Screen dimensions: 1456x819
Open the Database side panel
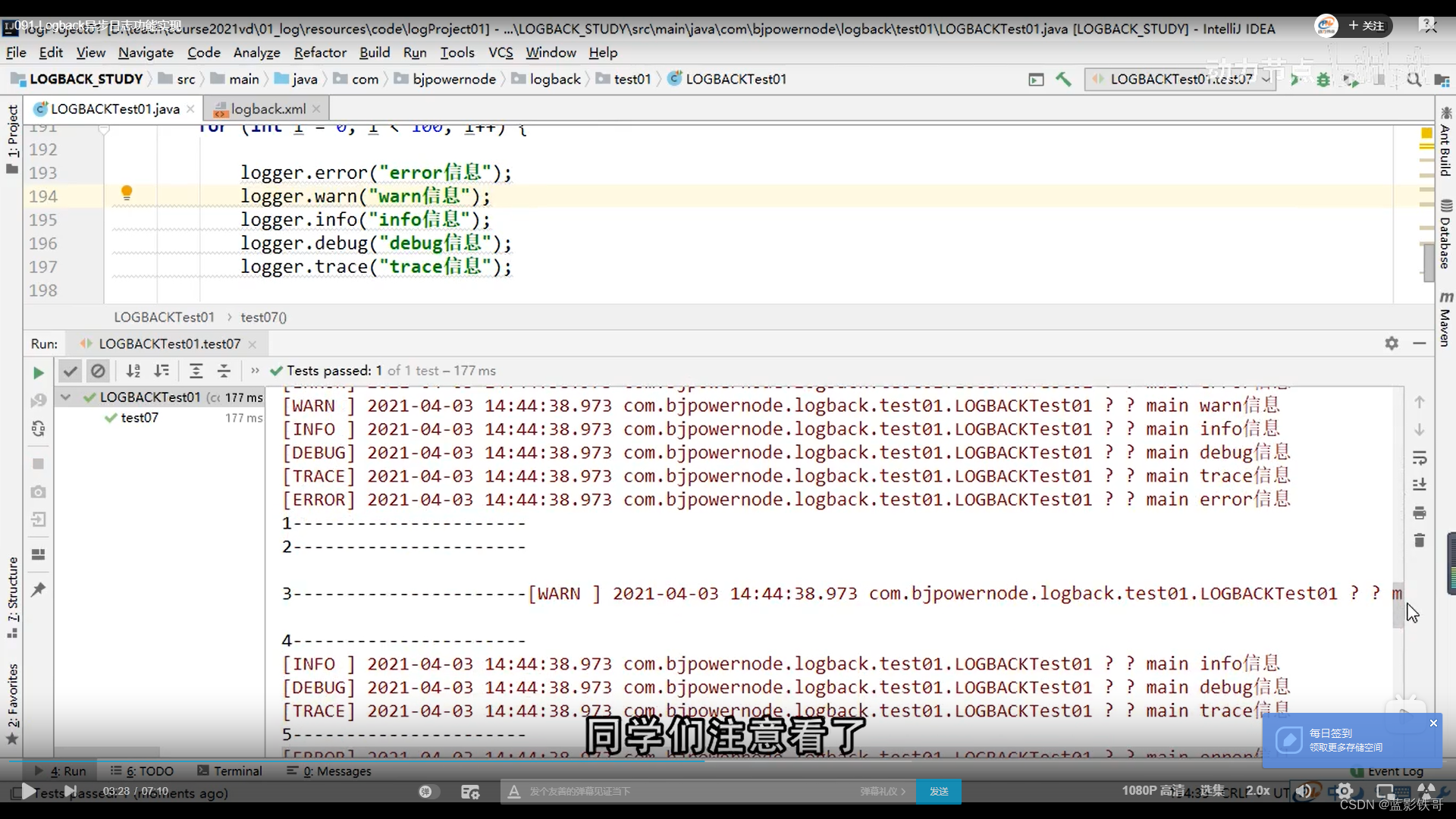pyautogui.click(x=1445, y=234)
